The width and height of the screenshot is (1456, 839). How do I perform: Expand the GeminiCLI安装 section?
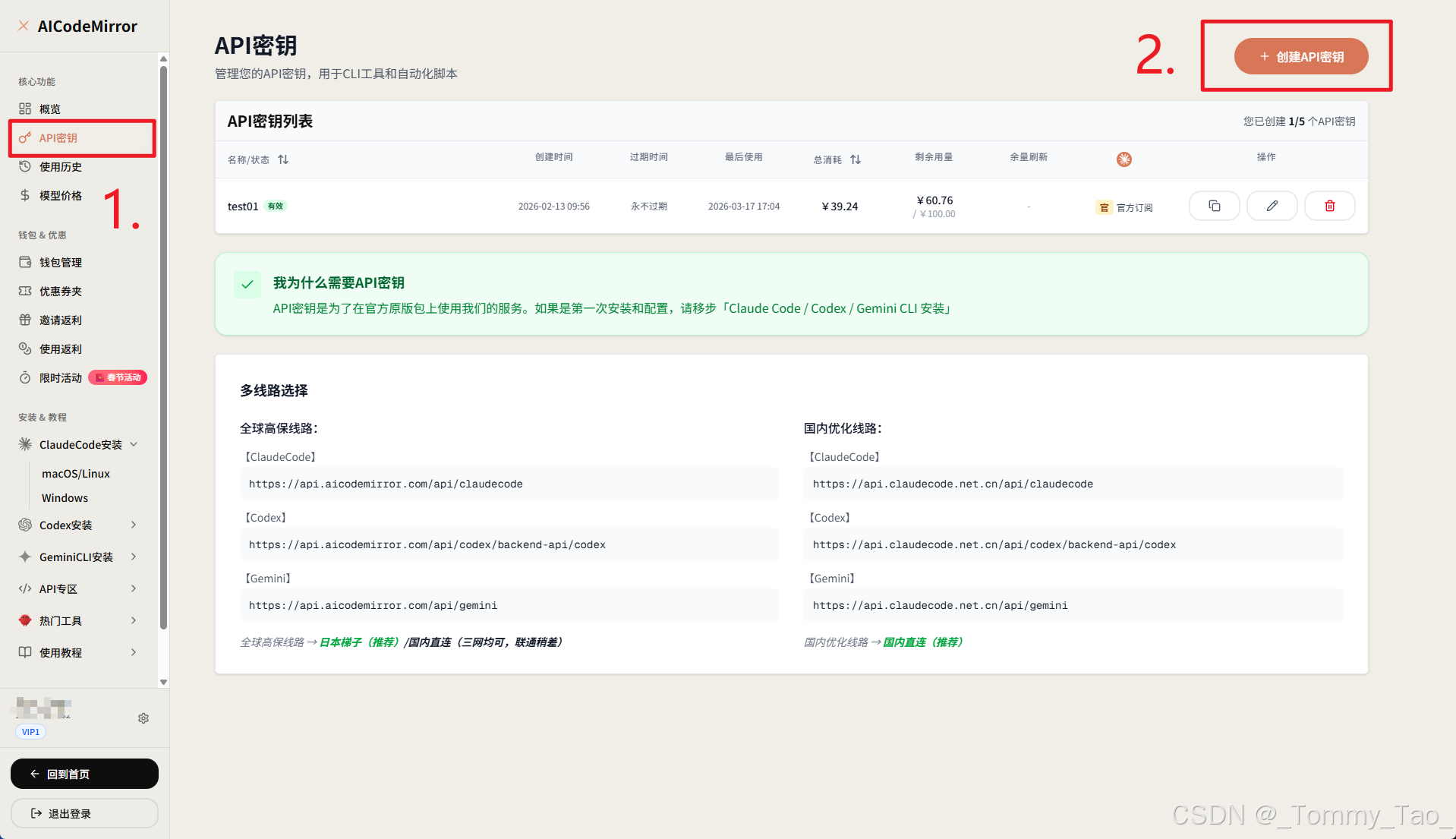tap(134, 557)
